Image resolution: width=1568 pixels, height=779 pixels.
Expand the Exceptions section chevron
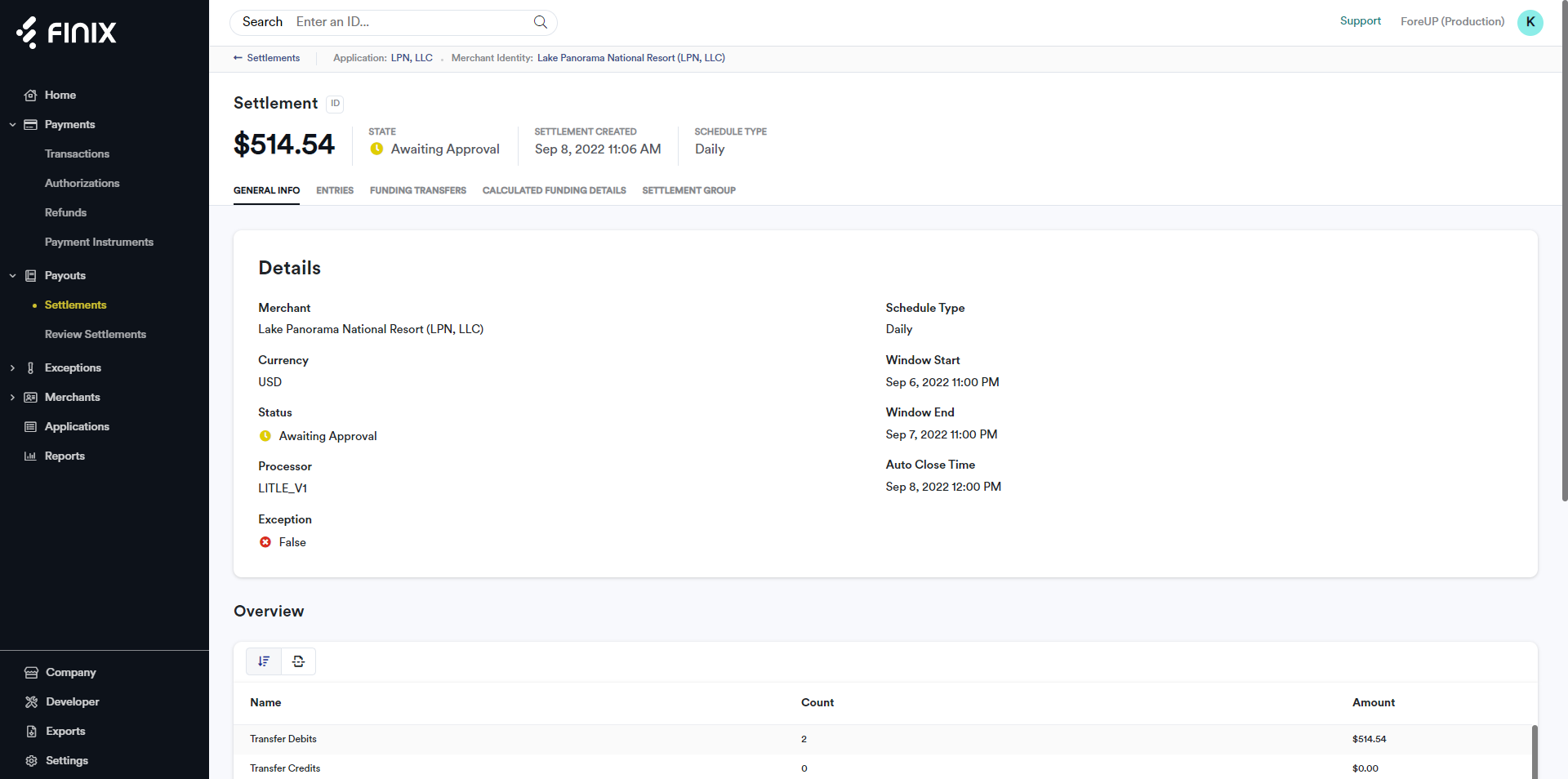(x=12, y=368)
